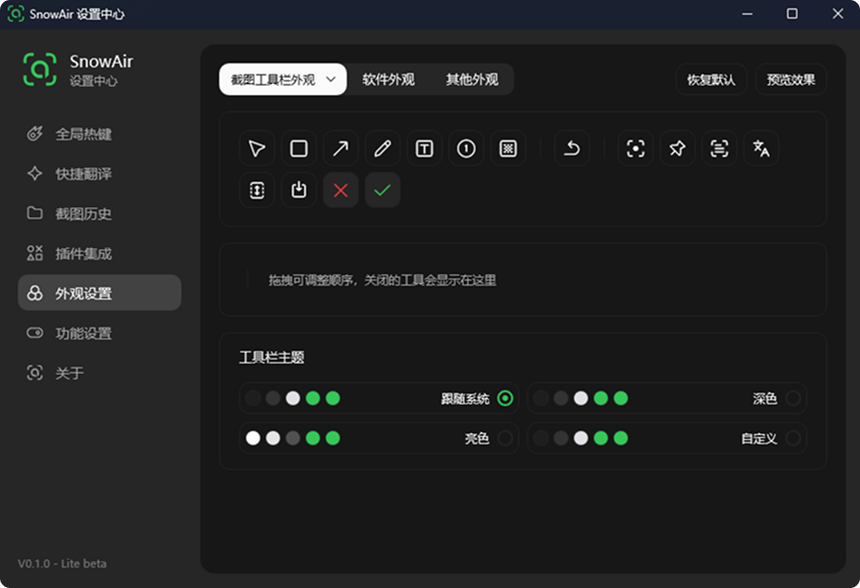860x588 pixels.
Task: Select the numbered marker tool
Action: point(466,149)
